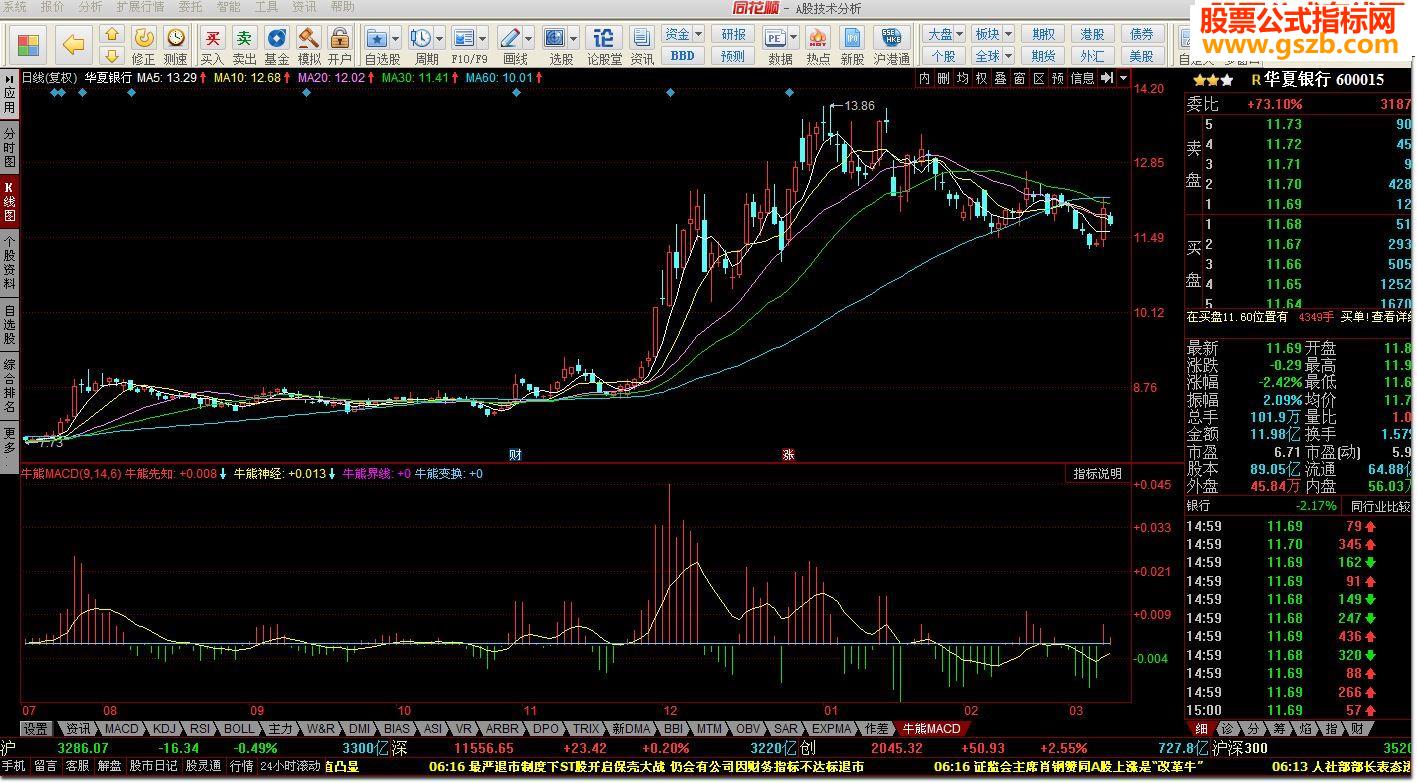
Task: Open the 选股 stock screener icon
Action: [x=555, y=39]
